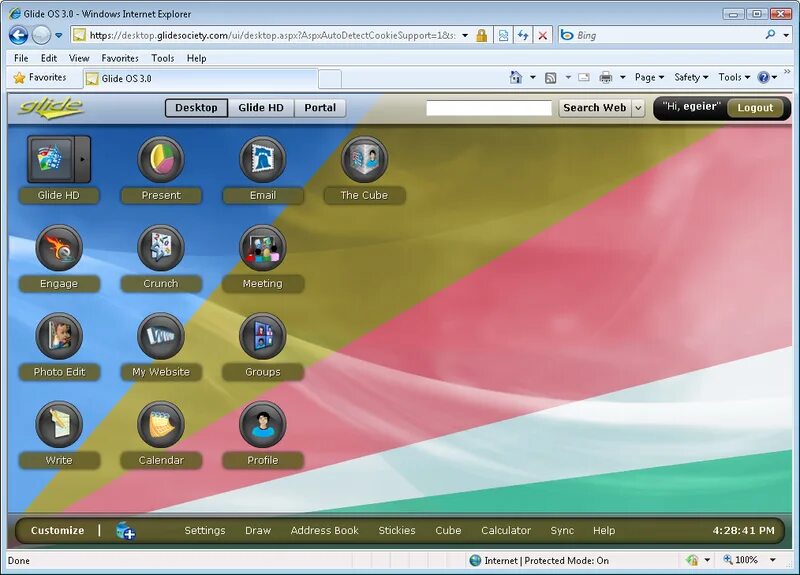The width and height of the screenshot is (800, 575).
Task: Open the Tools menu in menu bar
Action: (163, 58)
